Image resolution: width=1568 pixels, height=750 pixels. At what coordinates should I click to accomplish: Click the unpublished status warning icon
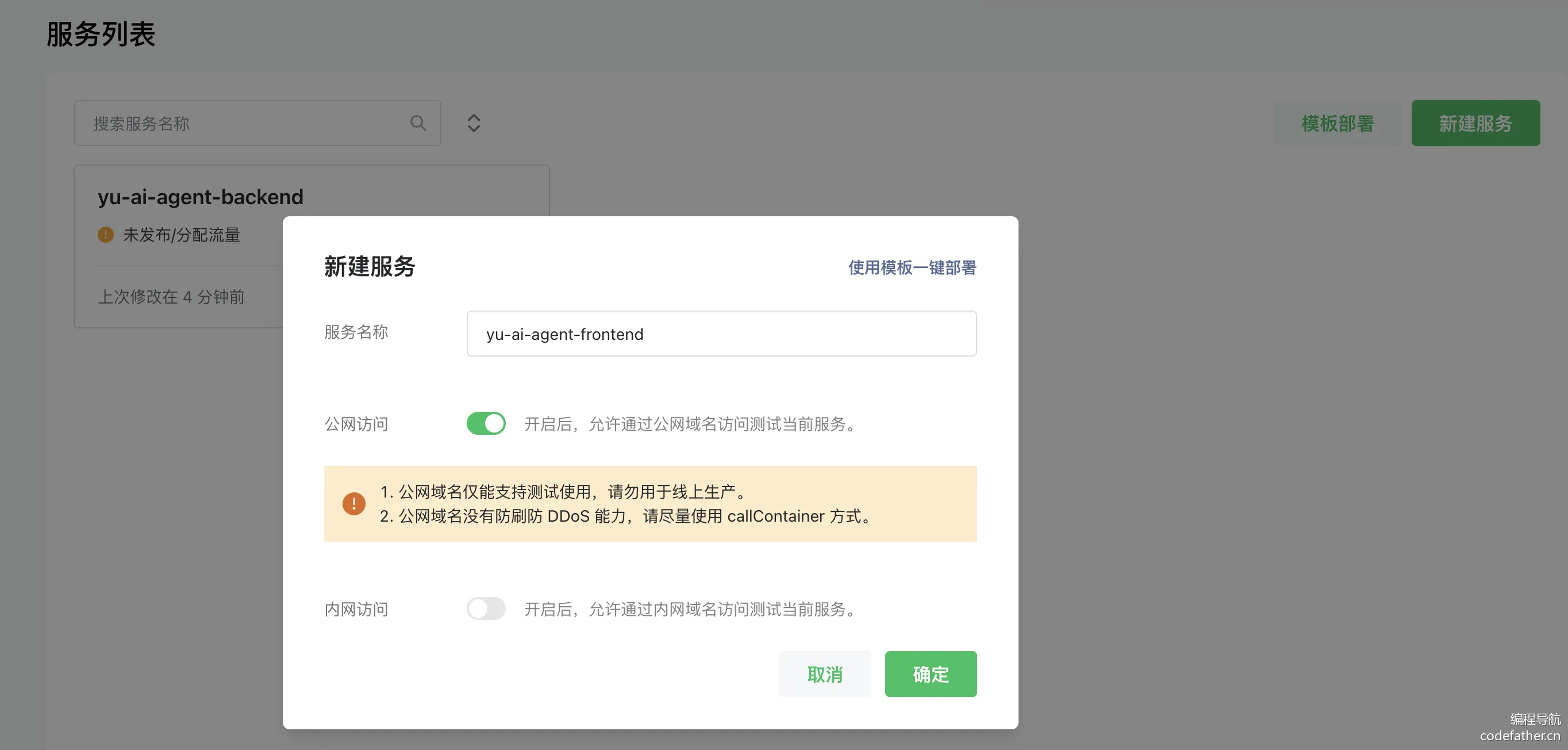pyautogui.click(x=105, y=235)
